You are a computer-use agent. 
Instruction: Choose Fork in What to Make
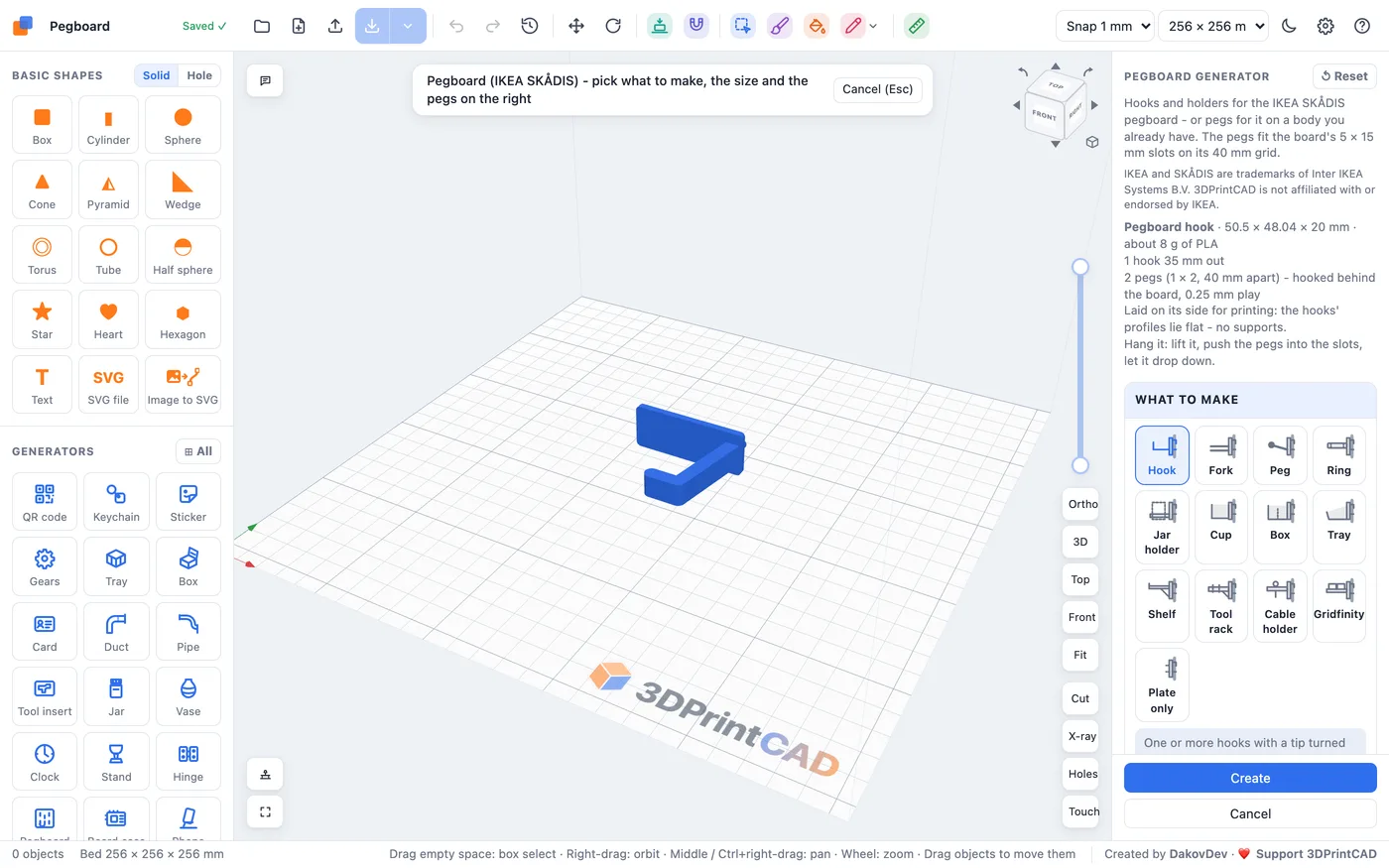click(x=1221, y=455)
